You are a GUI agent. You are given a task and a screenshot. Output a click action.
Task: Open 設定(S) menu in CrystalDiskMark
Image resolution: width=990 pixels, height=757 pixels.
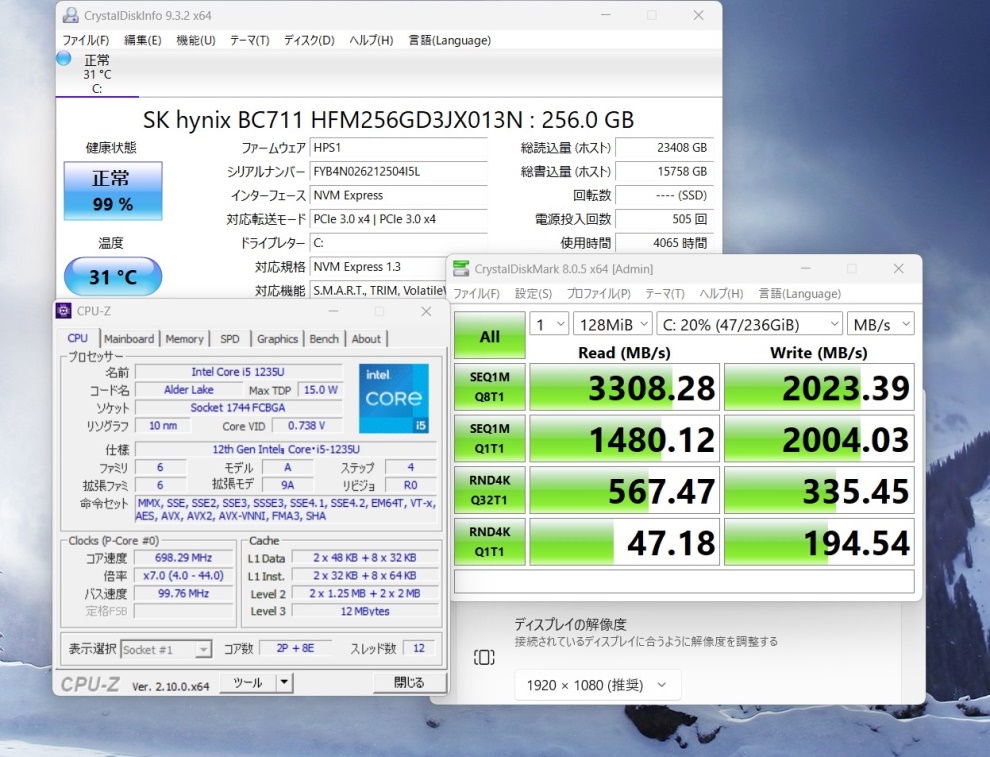[534, 294]
